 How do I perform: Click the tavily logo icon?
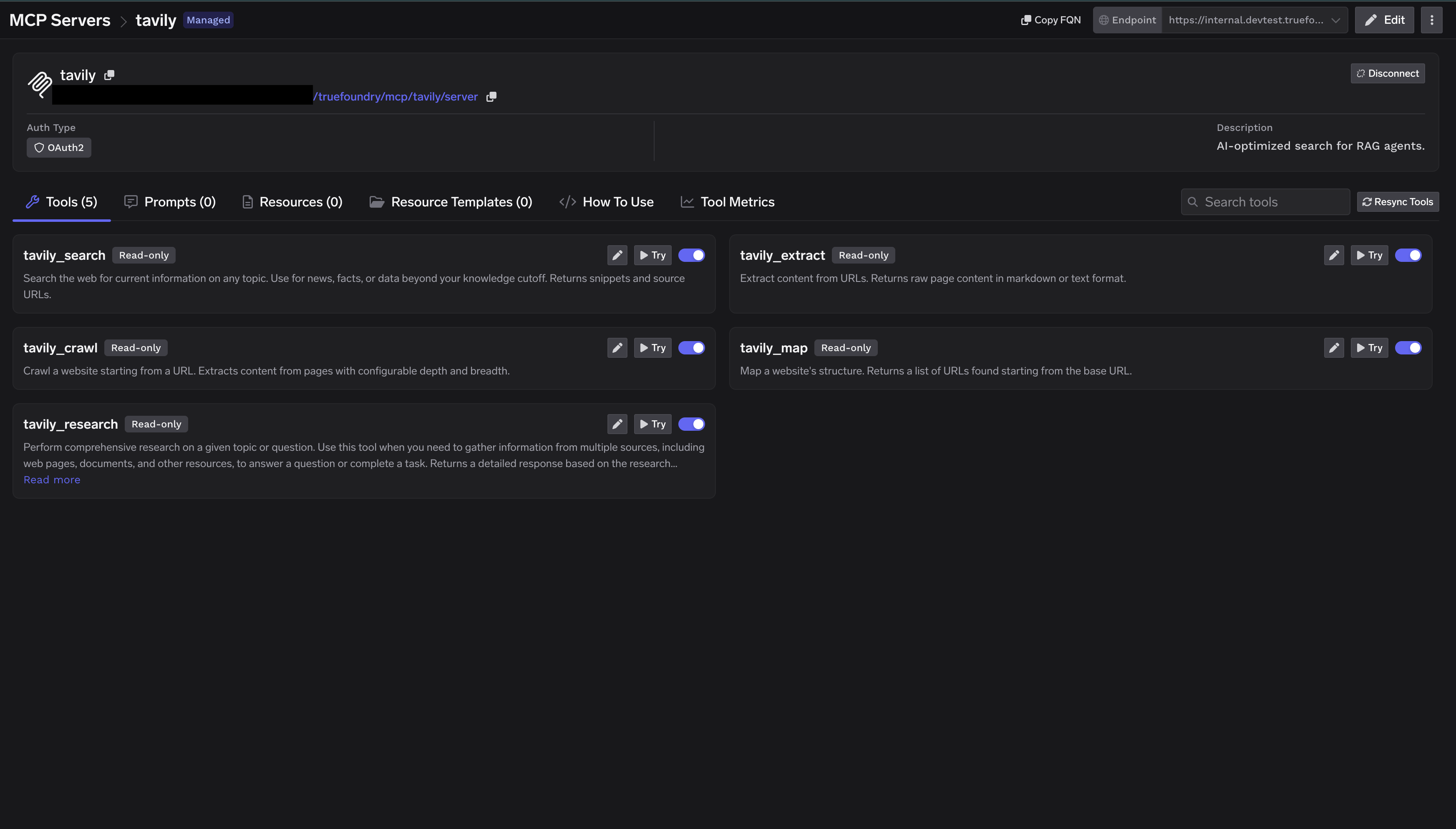pos(40,85)
